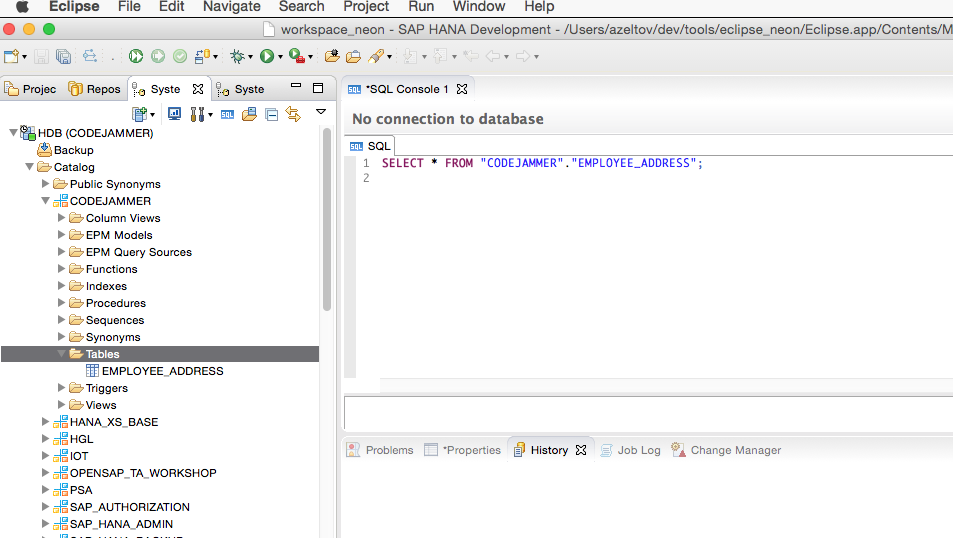Click the Add System icon in Systems view
Screen dimensions: 953x538
click(140, 114)
